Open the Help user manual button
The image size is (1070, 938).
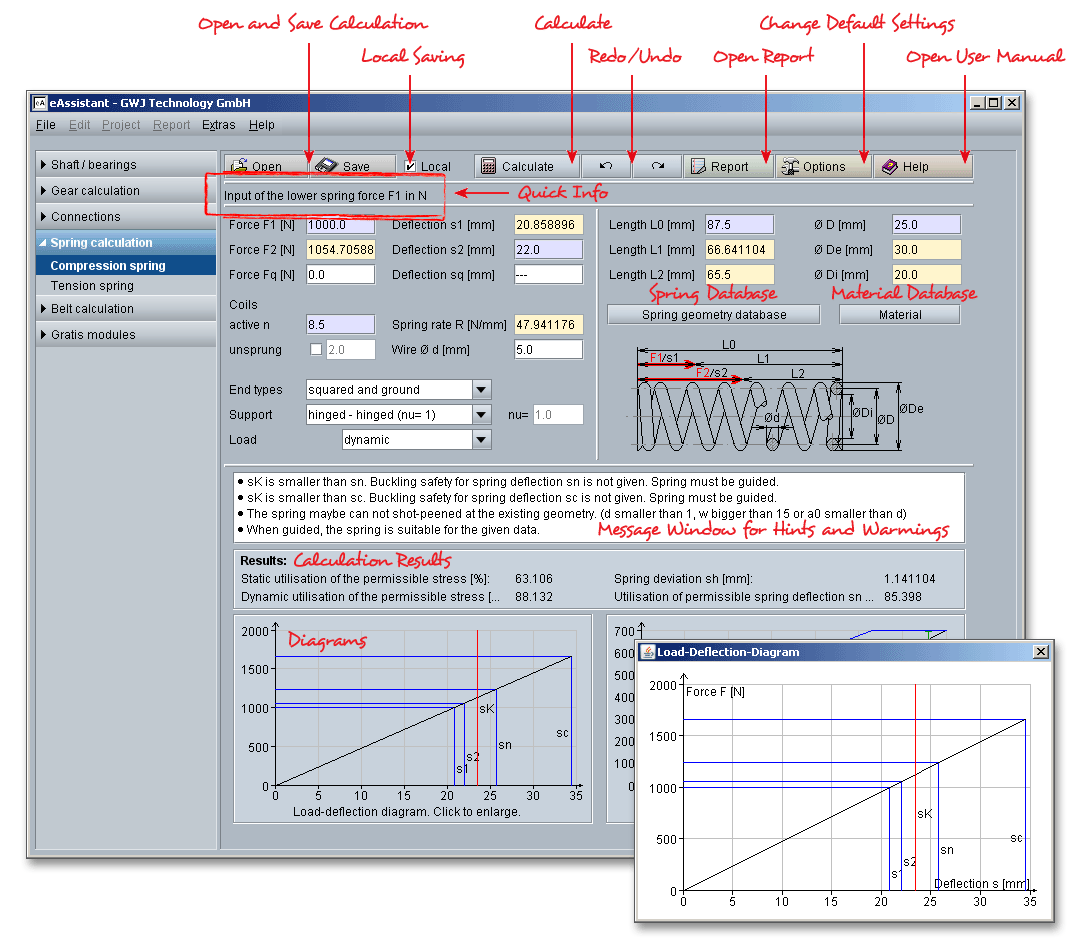tap(922, 166)
